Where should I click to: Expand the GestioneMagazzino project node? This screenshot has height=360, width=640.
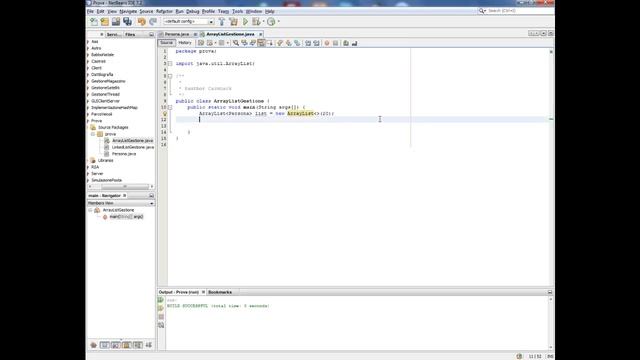[88, 81]
